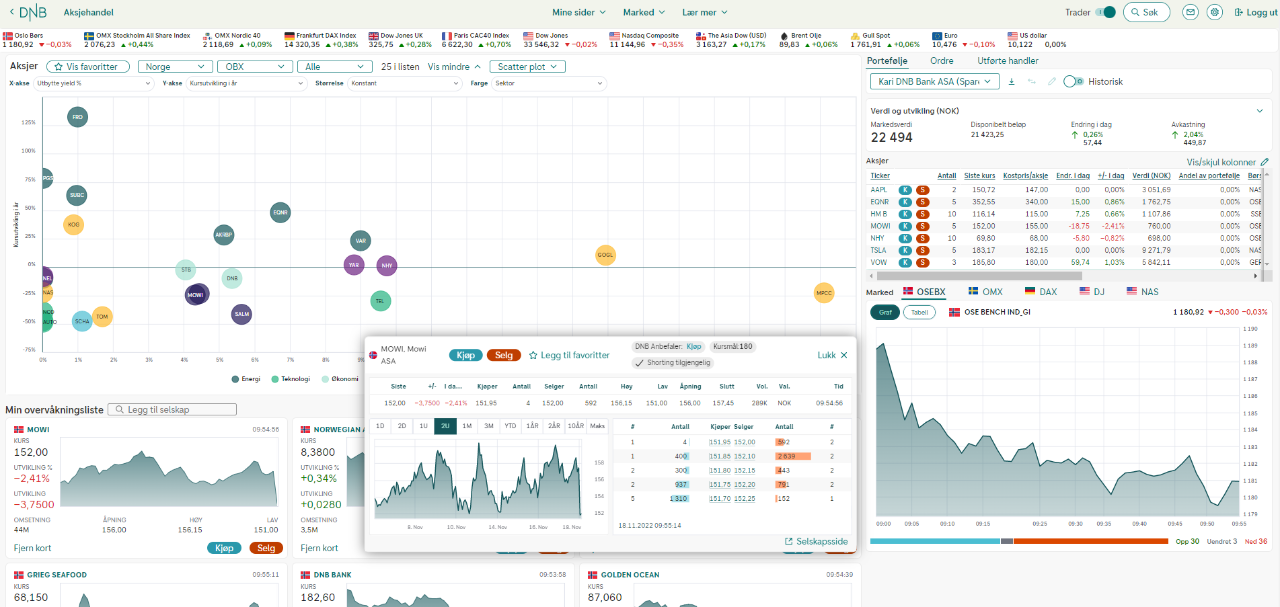The width and height of the screenshot is (1280, 607).
Task: Toggle the Historisk switch
Action: (1072, 81)
